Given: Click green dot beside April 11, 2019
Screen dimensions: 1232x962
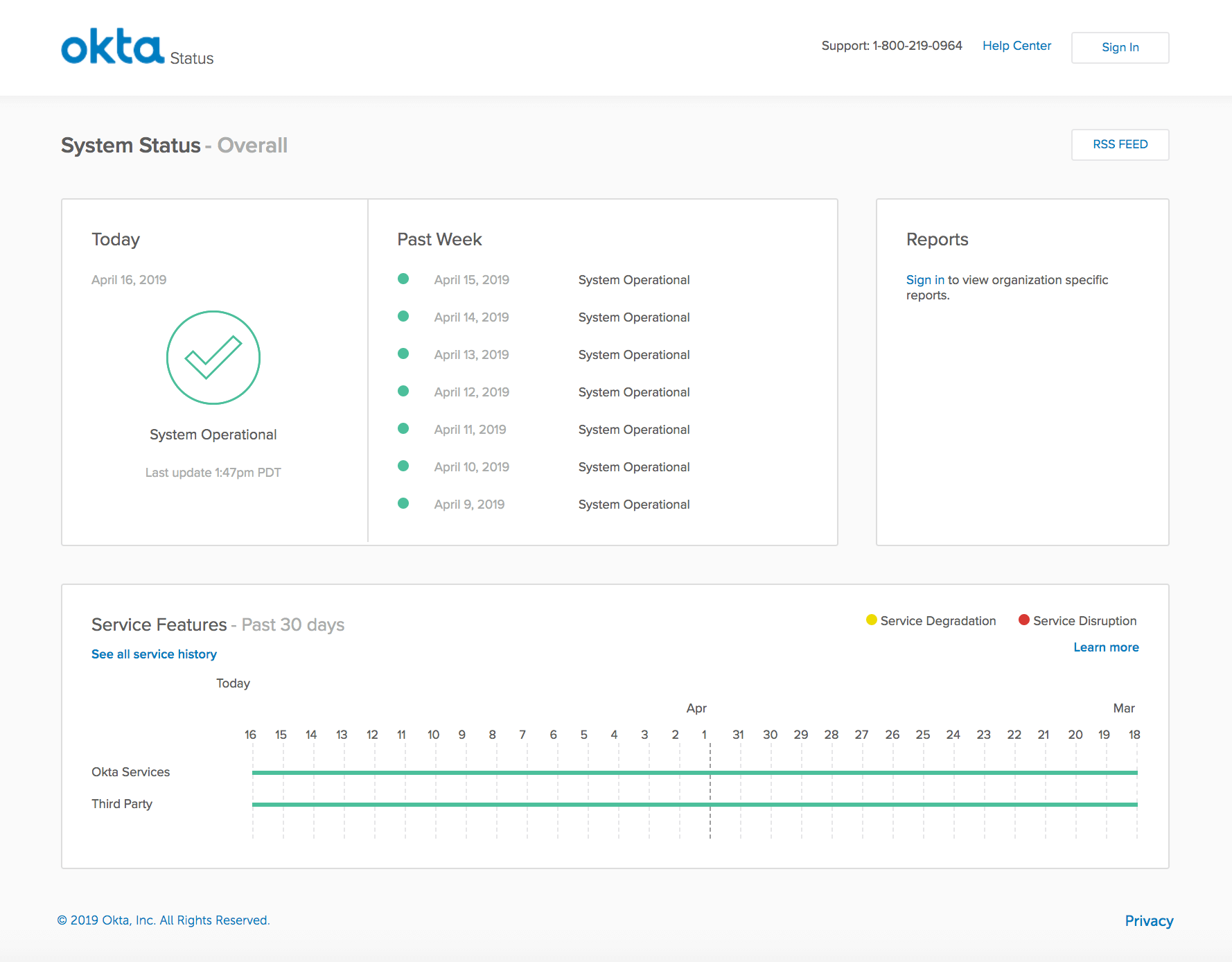Looking at the screenshot, I should click(x=403, y=429).
